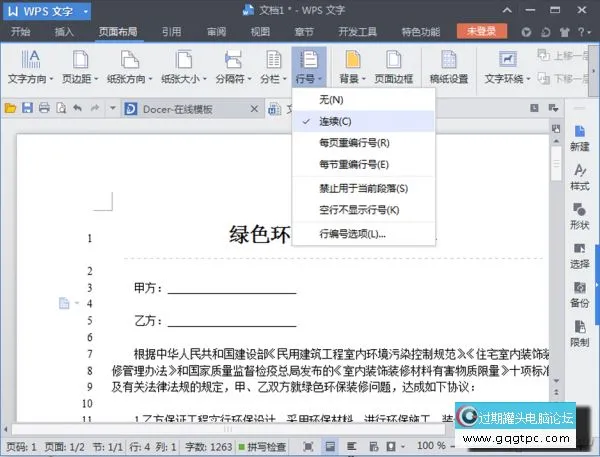
Task: Switch to the 章节 ribbon tab
Action: [x=304, y=32]
